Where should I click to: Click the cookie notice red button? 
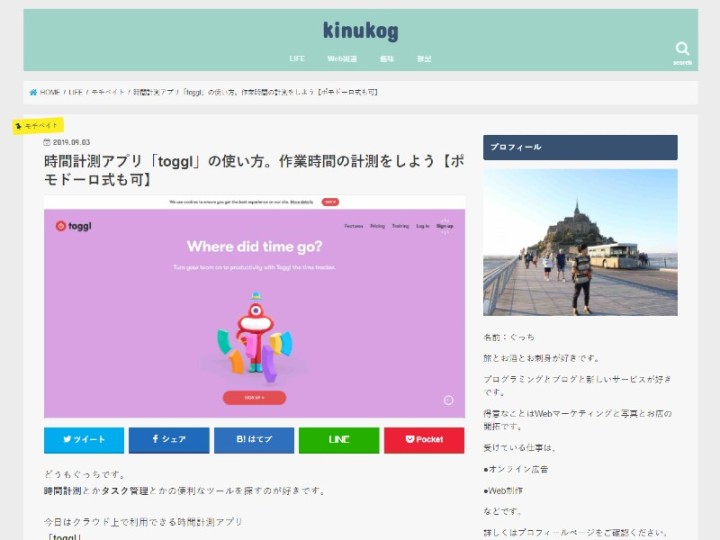click(x=330, y=202)
